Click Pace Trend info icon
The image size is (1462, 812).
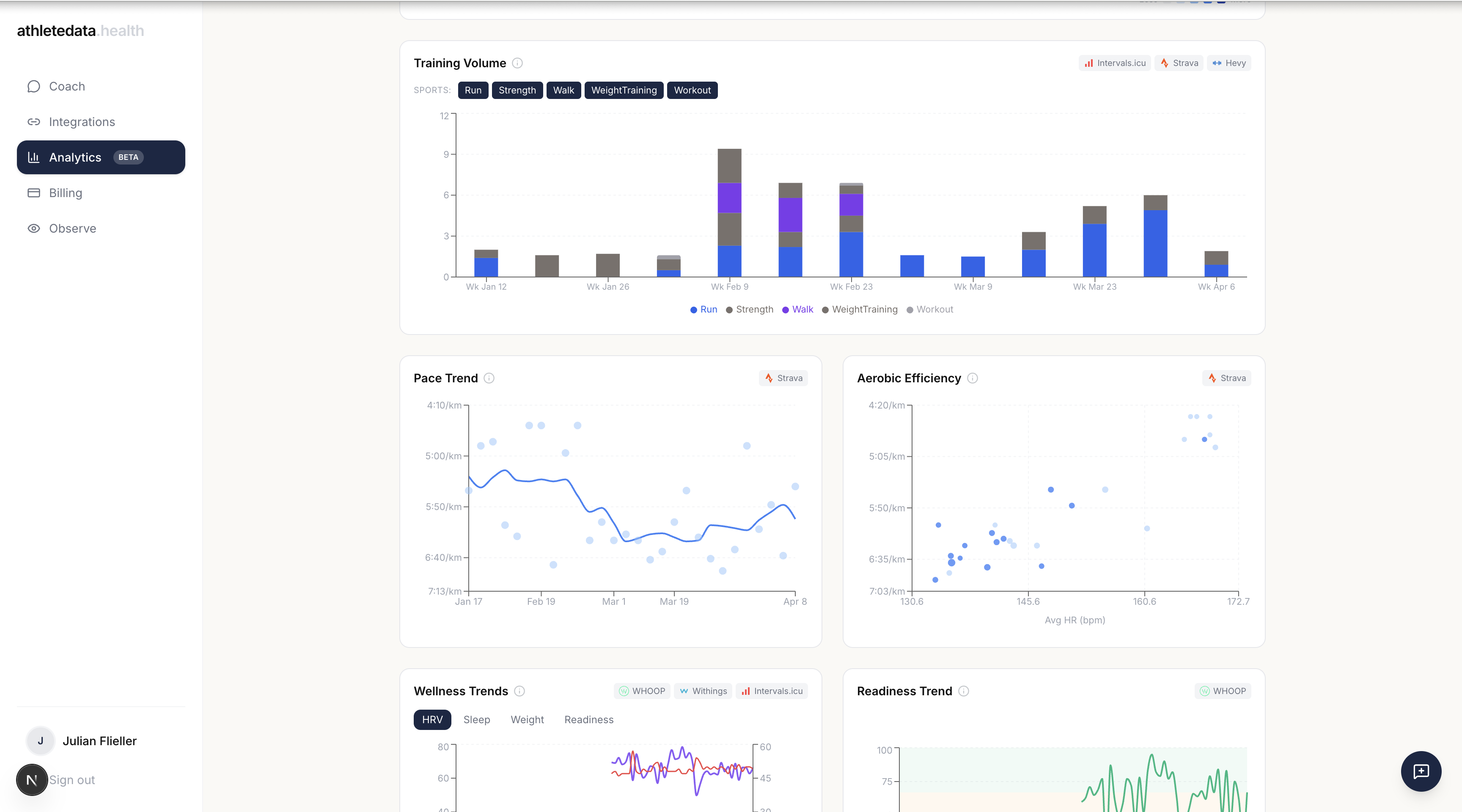489,379
